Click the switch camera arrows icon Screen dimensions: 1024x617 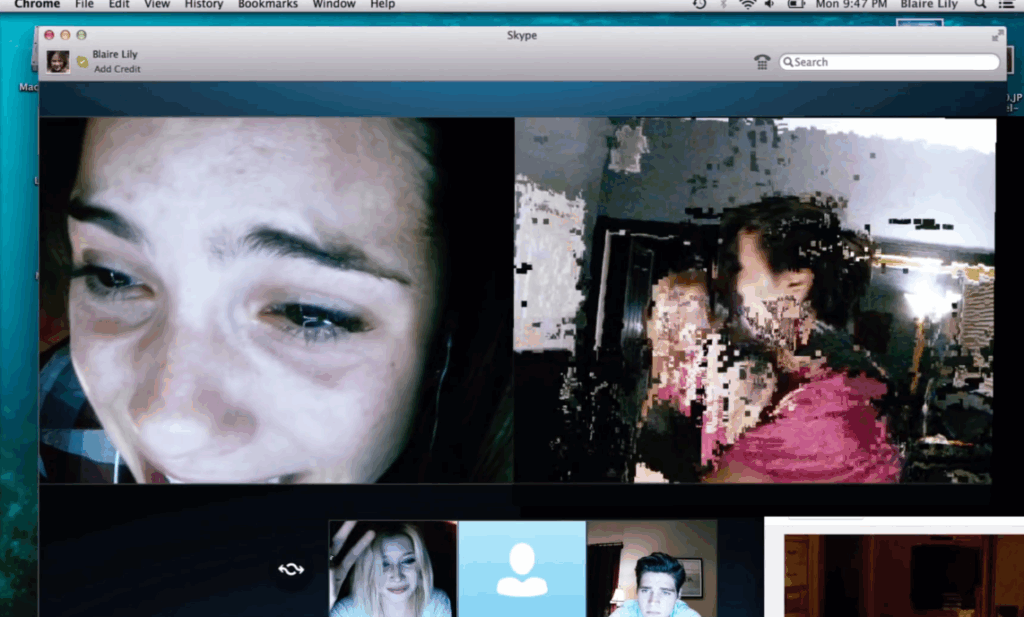(291, 569)
